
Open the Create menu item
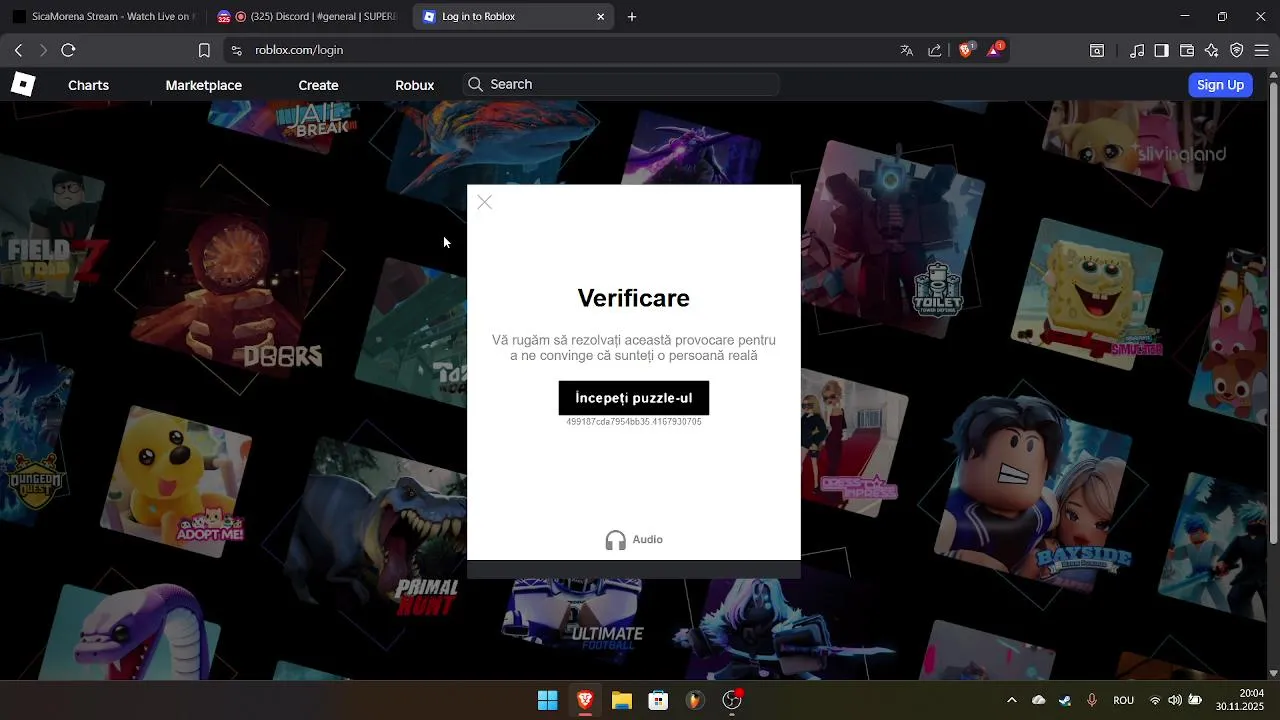click(x=318, y=85)
